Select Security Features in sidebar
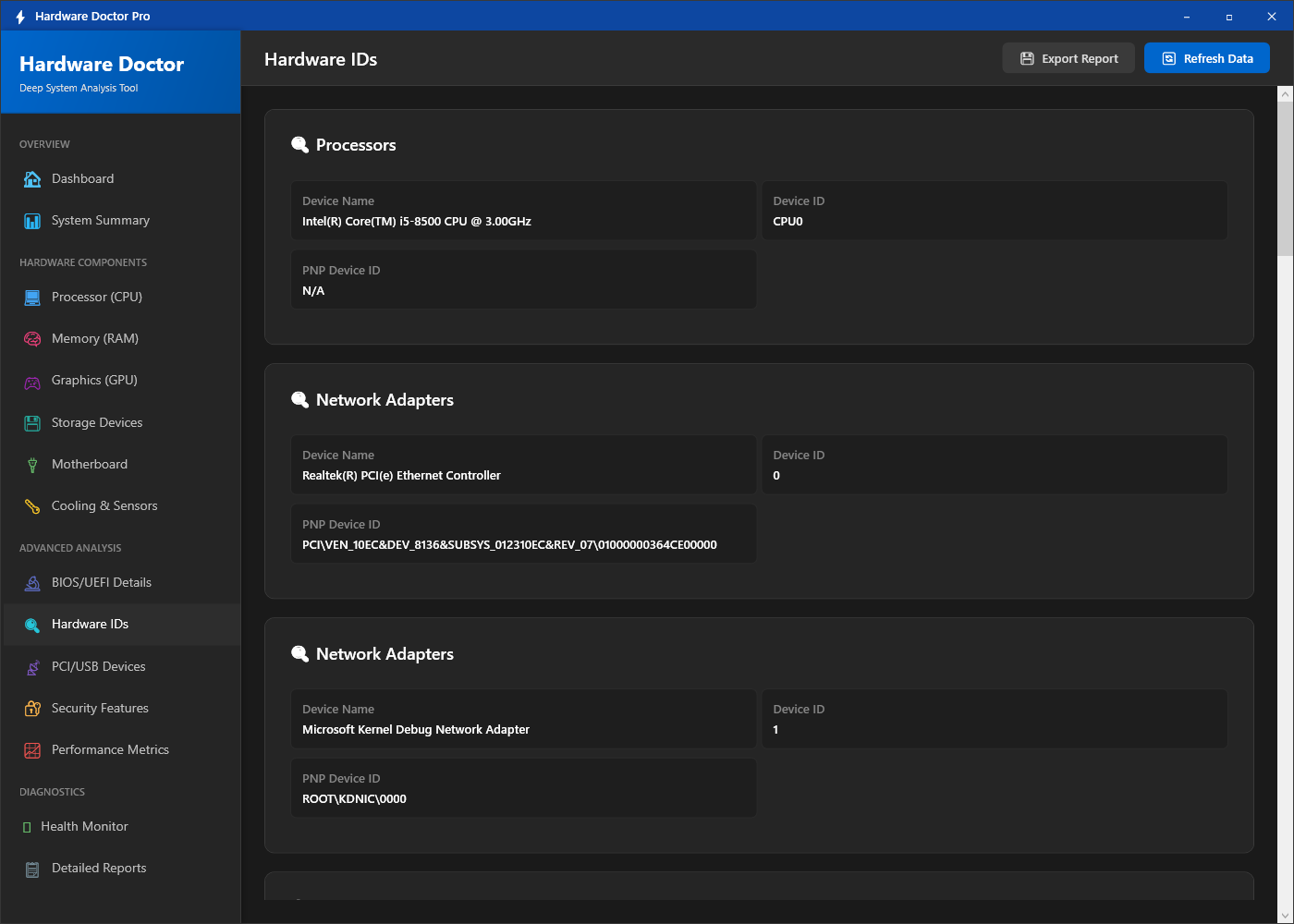The width and height of the screenshot is (1294, 924). point(122,708)
